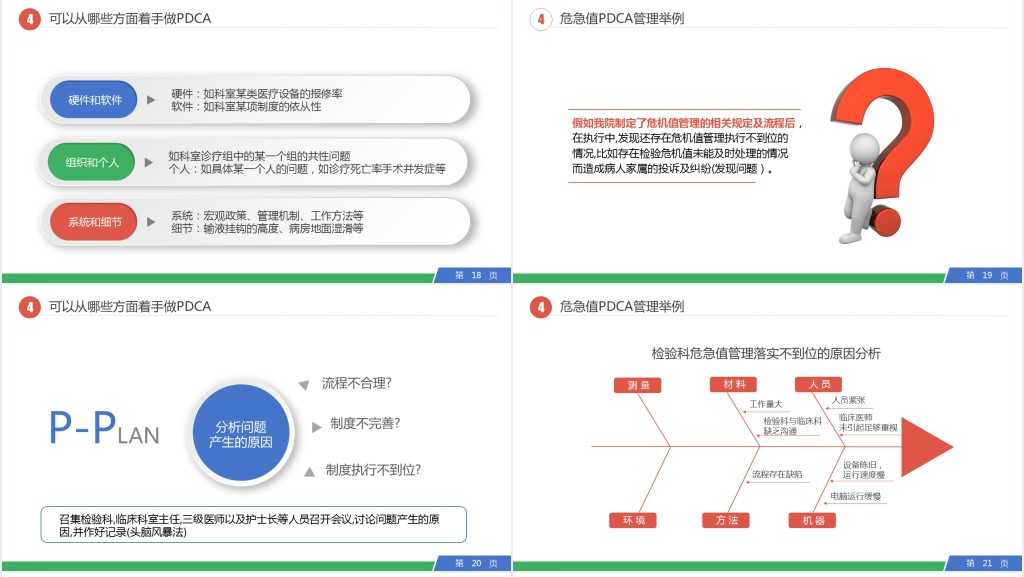Select the blue 分析问题产生的原因 circle
This screenshot has height=577, width=1024.
click(240, 434)
